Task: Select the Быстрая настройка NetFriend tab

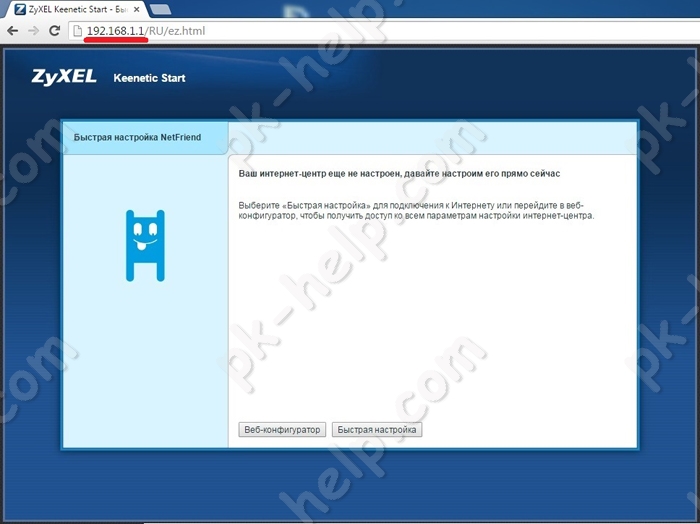Action: [145, 137]
